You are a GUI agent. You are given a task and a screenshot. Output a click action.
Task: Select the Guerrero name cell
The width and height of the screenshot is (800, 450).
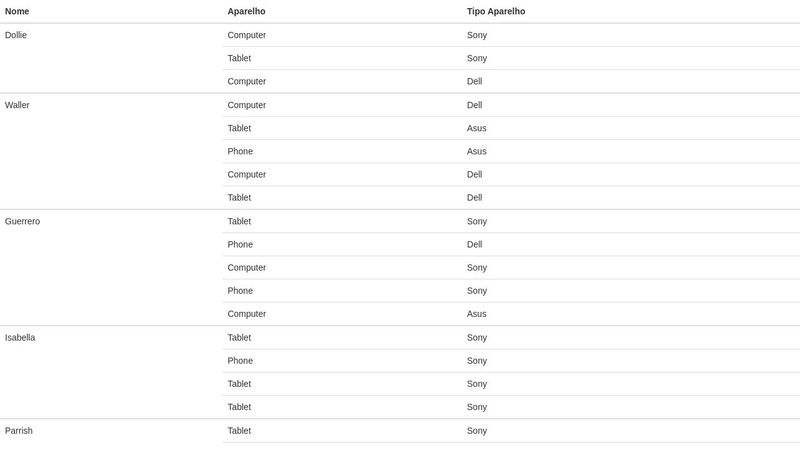[x=22, y=221]
